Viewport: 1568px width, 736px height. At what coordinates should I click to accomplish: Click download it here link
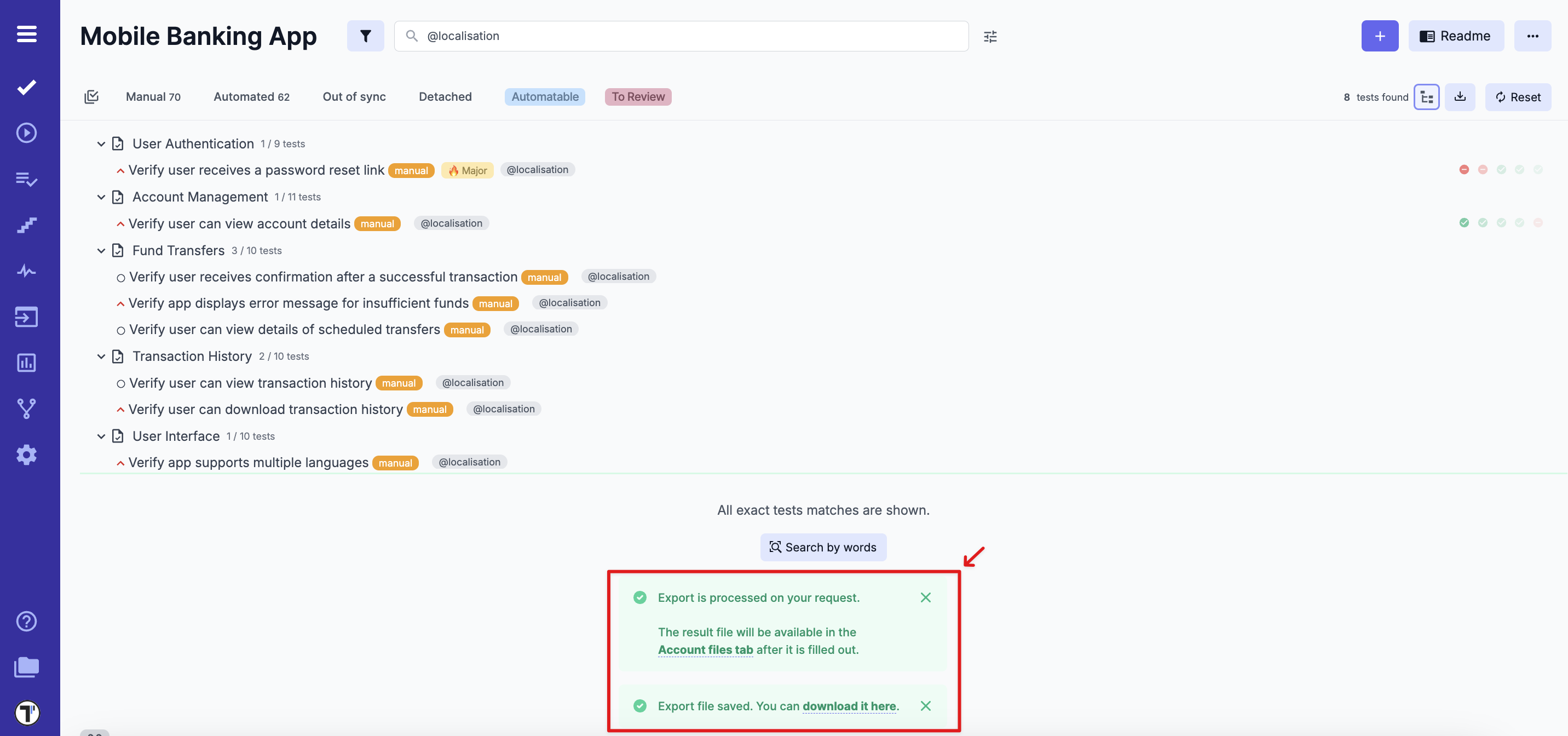(x=849, y=706)
